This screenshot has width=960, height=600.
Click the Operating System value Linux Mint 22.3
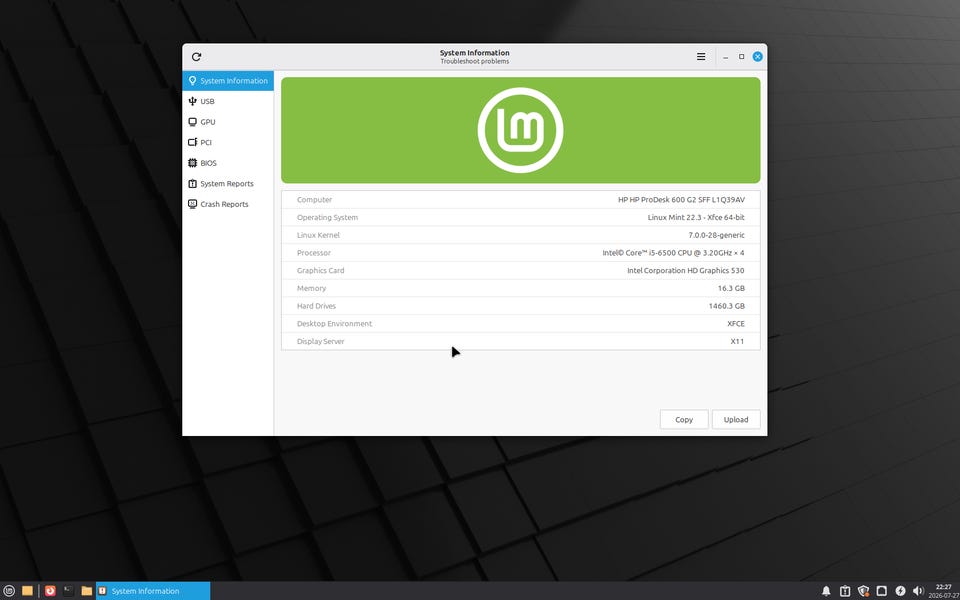click(x=696, y=217)
